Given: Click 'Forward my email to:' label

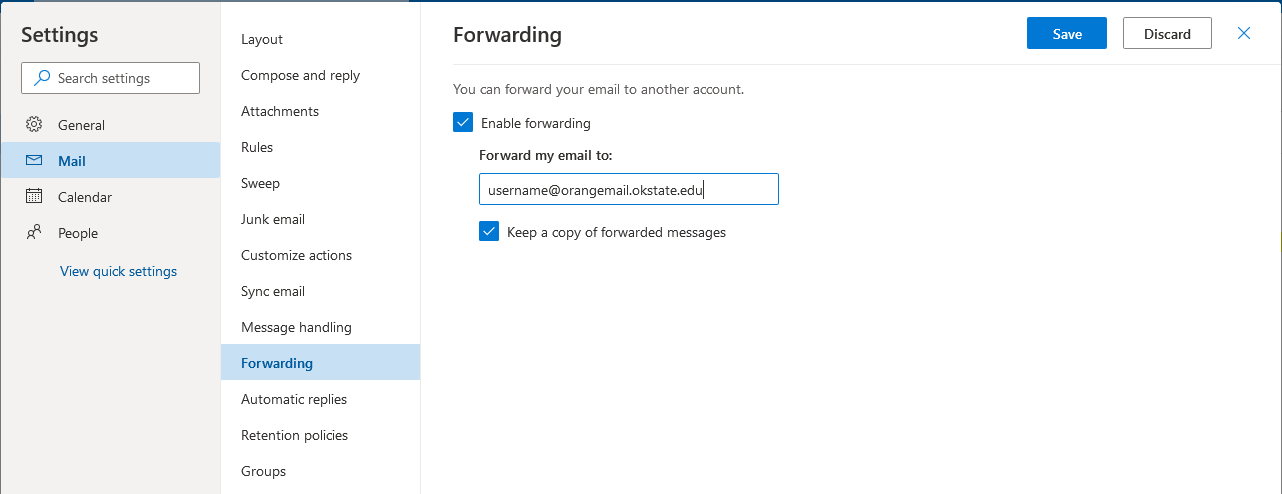Looking at the screenshot, I should pos(546,155).
